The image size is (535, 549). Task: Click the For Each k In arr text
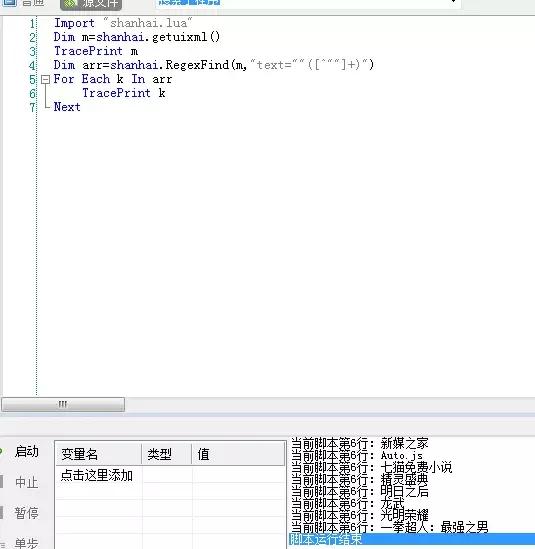113,79
